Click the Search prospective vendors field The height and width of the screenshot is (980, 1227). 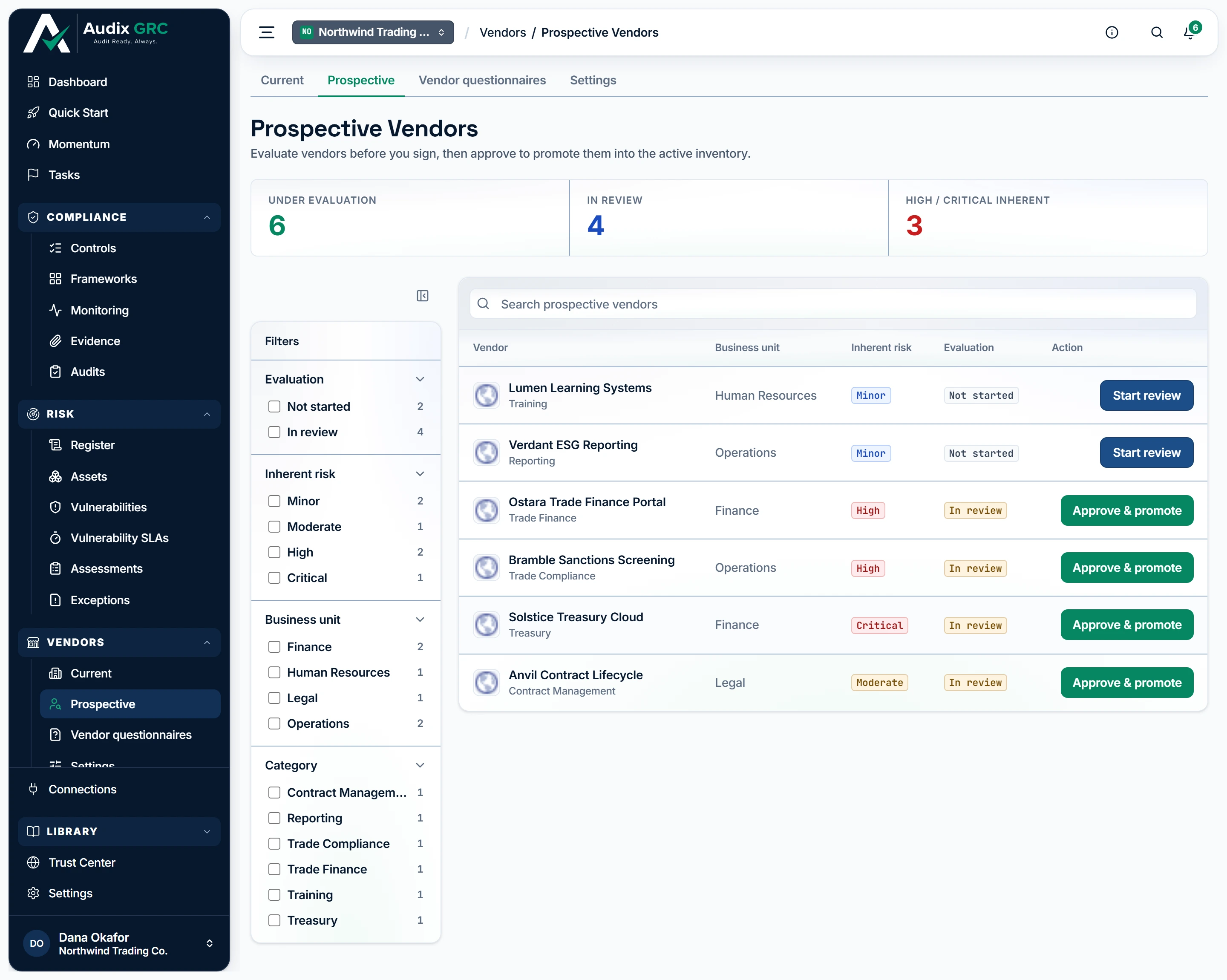[x=832, y=304]
